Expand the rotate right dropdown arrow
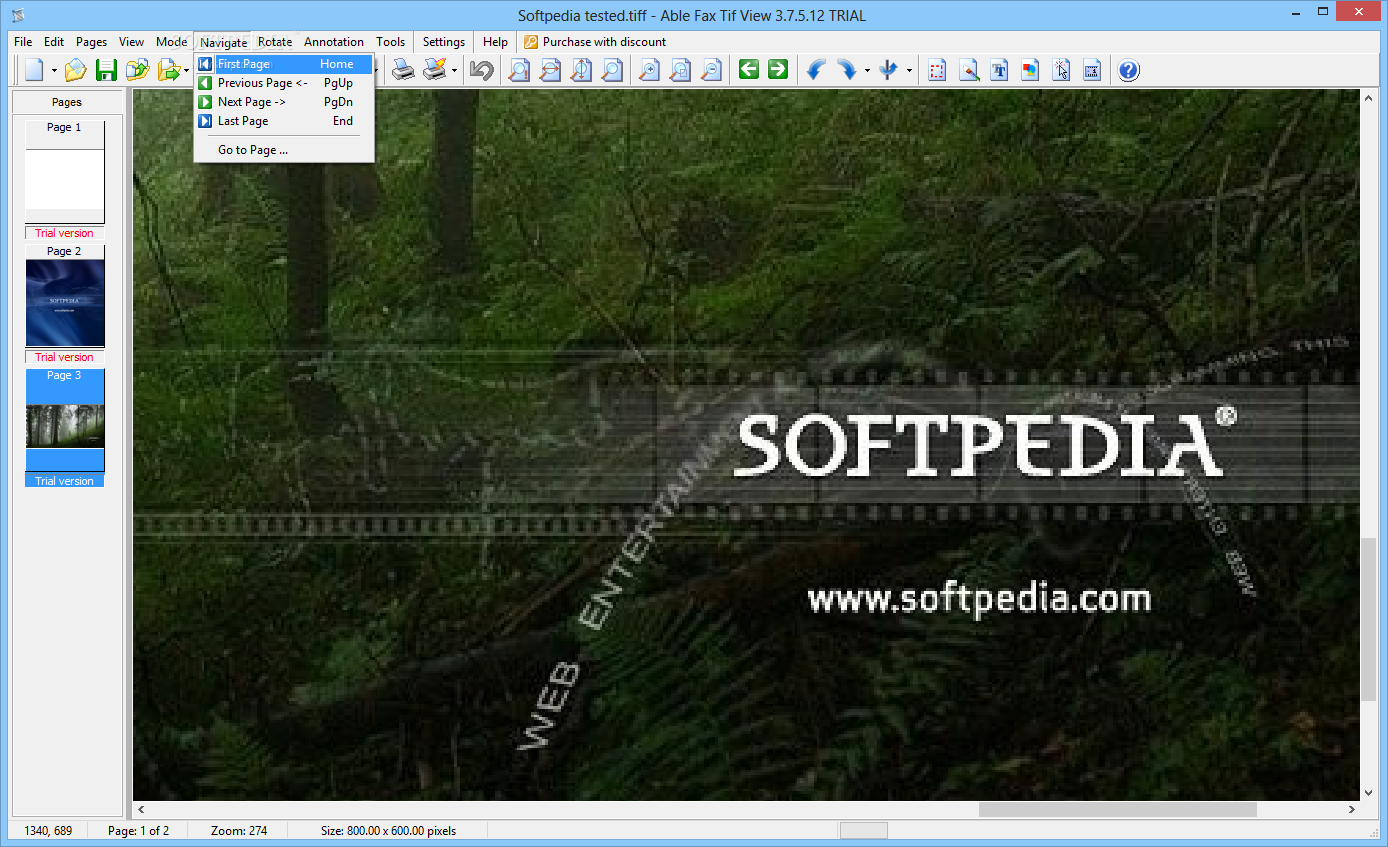The image size is (1388, 847). pyautogui.click(x=867, y=70)
